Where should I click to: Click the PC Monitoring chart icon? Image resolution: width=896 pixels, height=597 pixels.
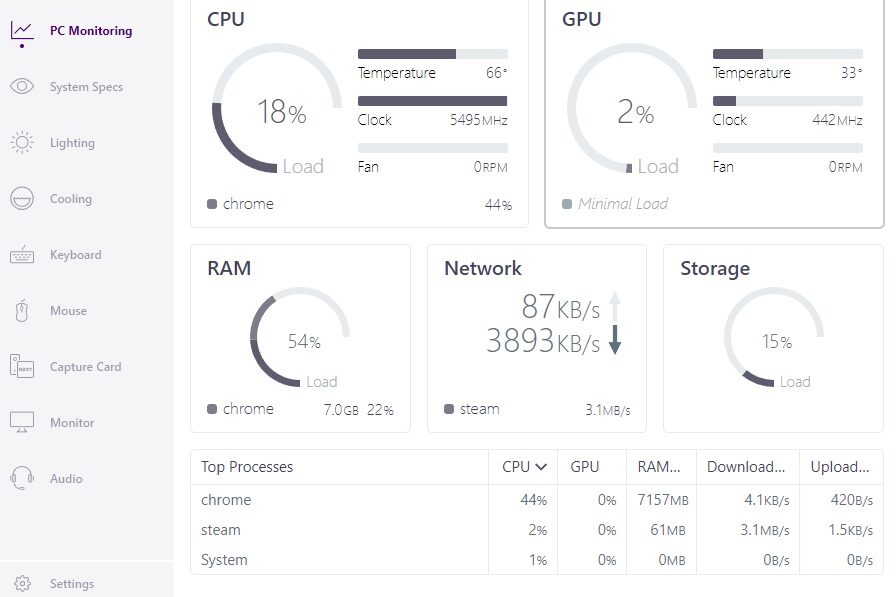[22, 31]
